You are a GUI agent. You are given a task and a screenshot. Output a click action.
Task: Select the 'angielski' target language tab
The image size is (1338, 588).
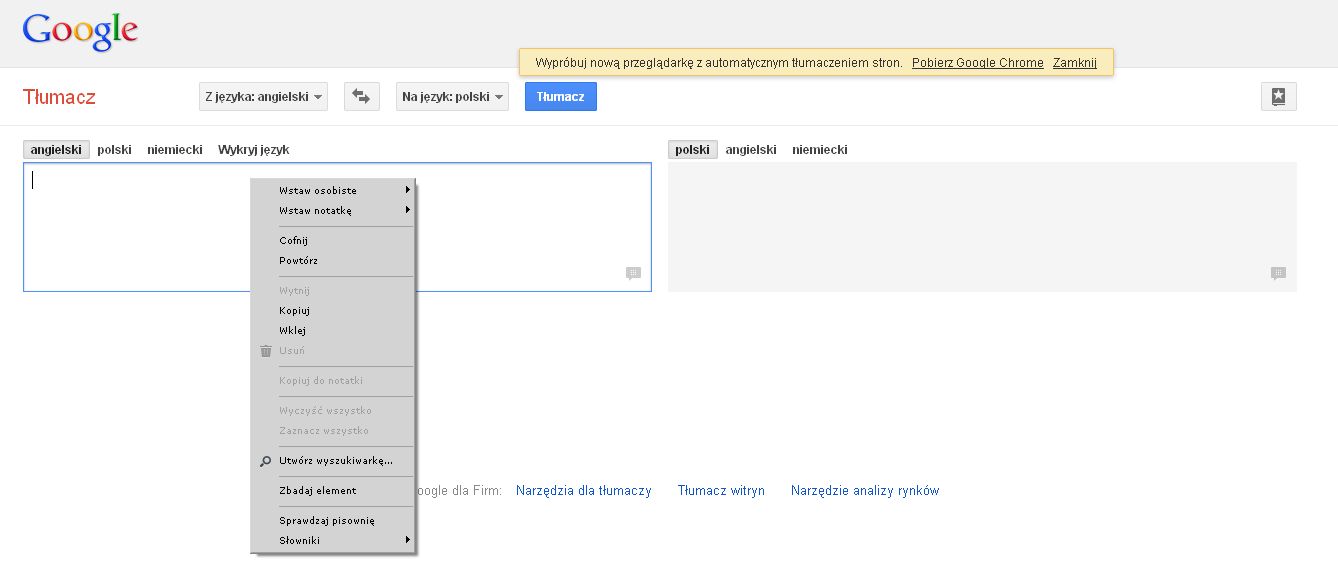751,150
